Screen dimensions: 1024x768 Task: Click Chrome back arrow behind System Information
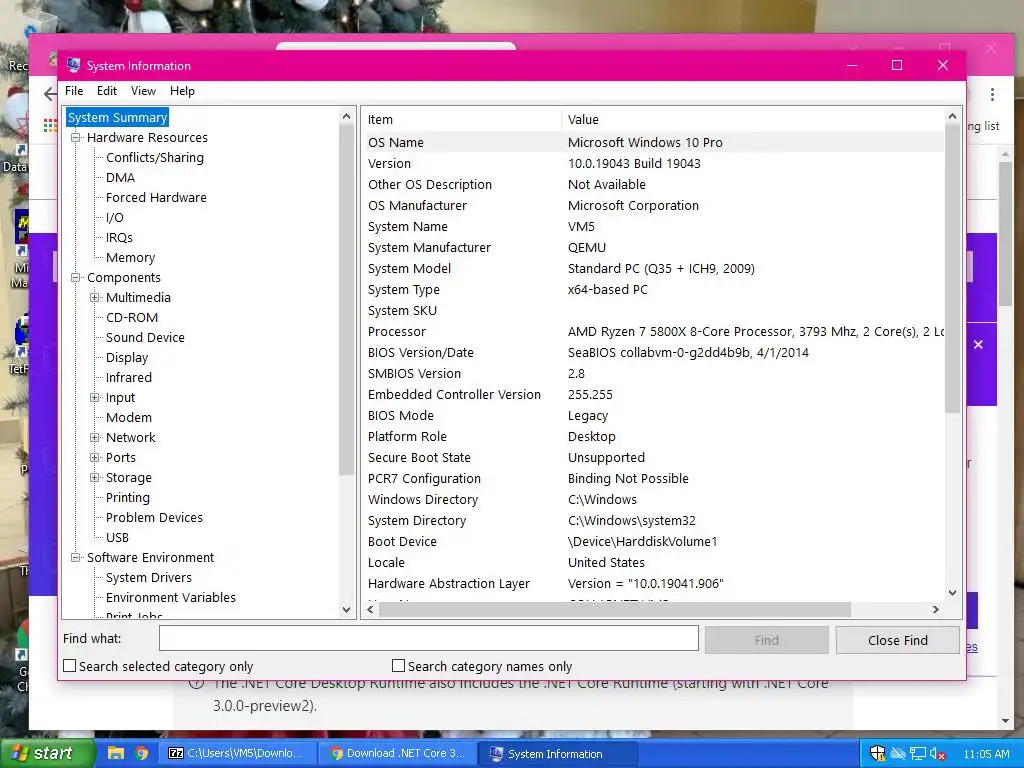[50, 93]
